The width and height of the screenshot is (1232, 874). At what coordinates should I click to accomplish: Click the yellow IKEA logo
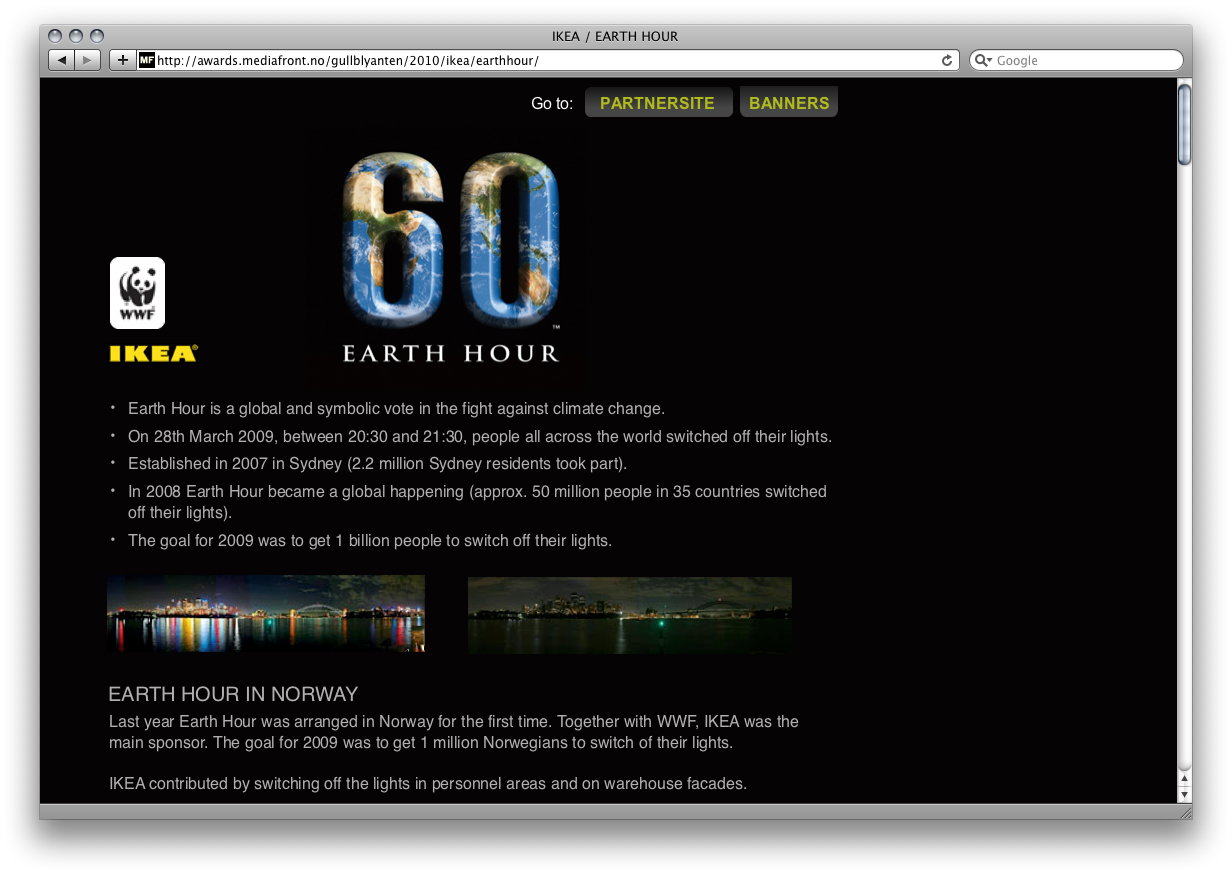tap(153, 353)
